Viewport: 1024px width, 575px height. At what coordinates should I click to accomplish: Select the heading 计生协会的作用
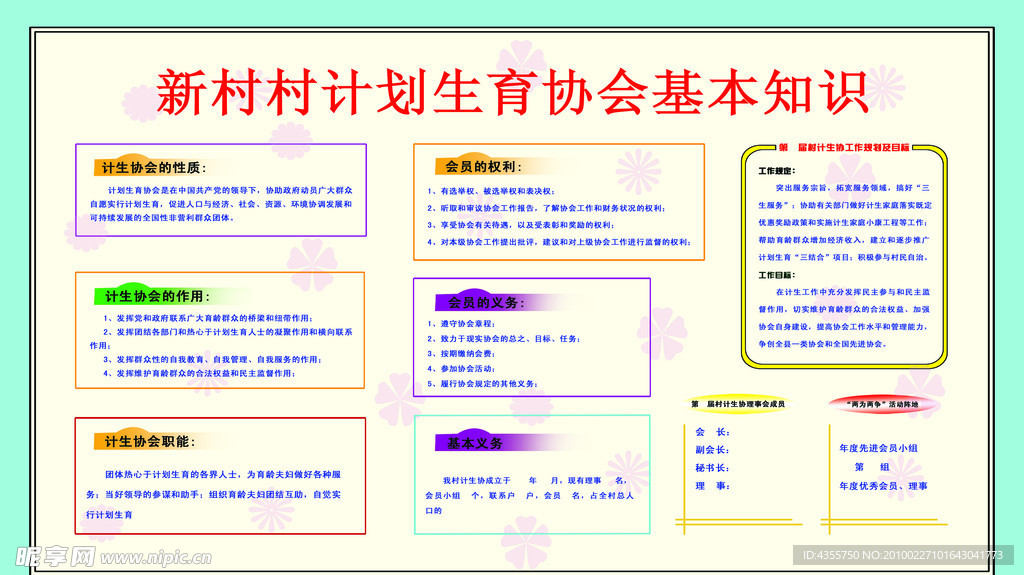pos(157,297)
